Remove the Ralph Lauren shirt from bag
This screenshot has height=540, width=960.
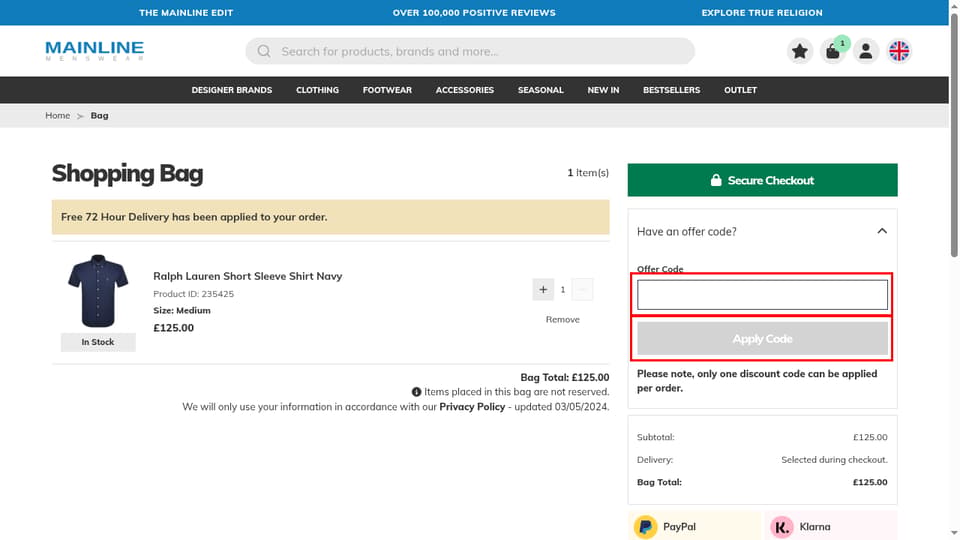point(562,320)
